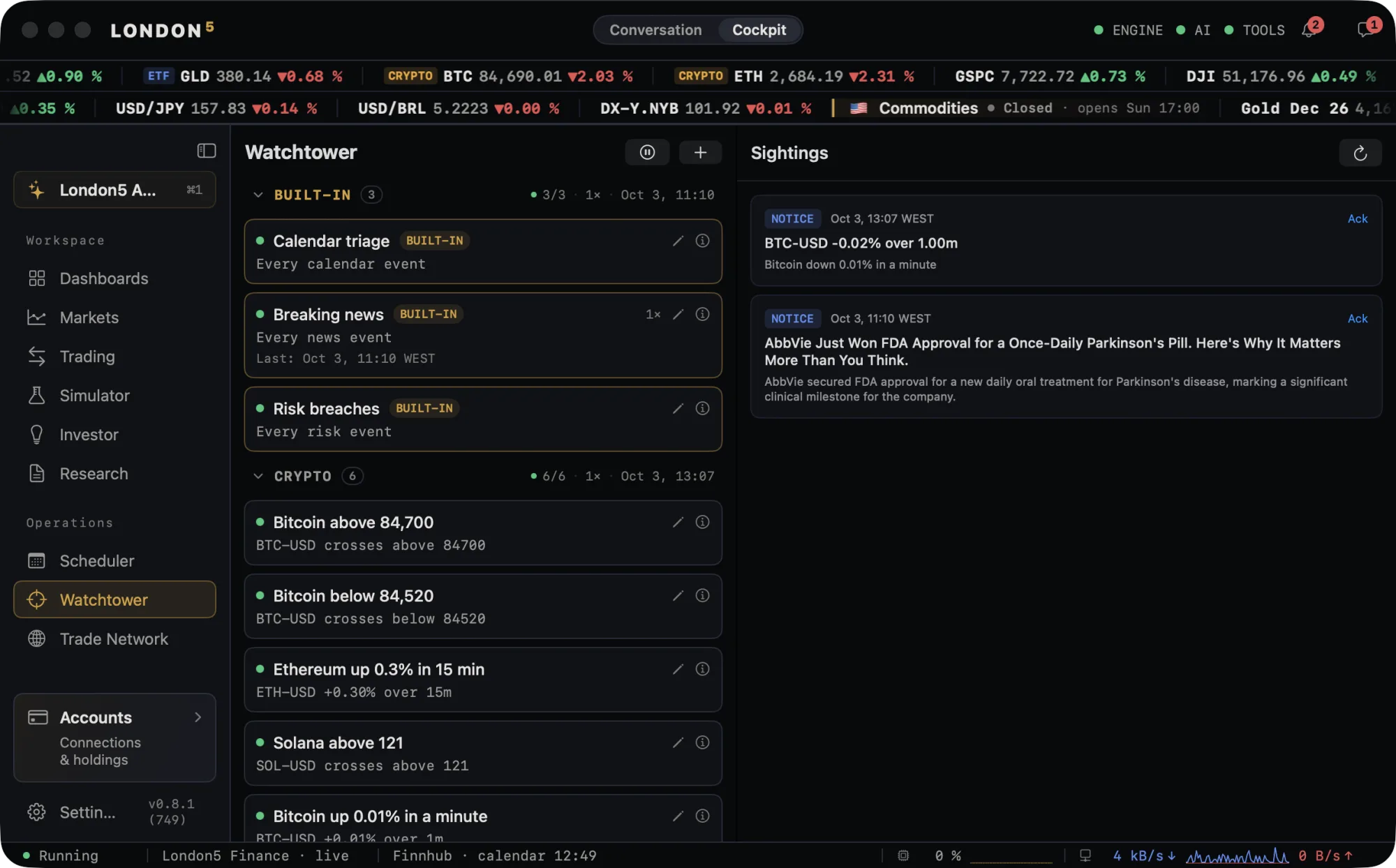Open the Investor section

(114, 435)
